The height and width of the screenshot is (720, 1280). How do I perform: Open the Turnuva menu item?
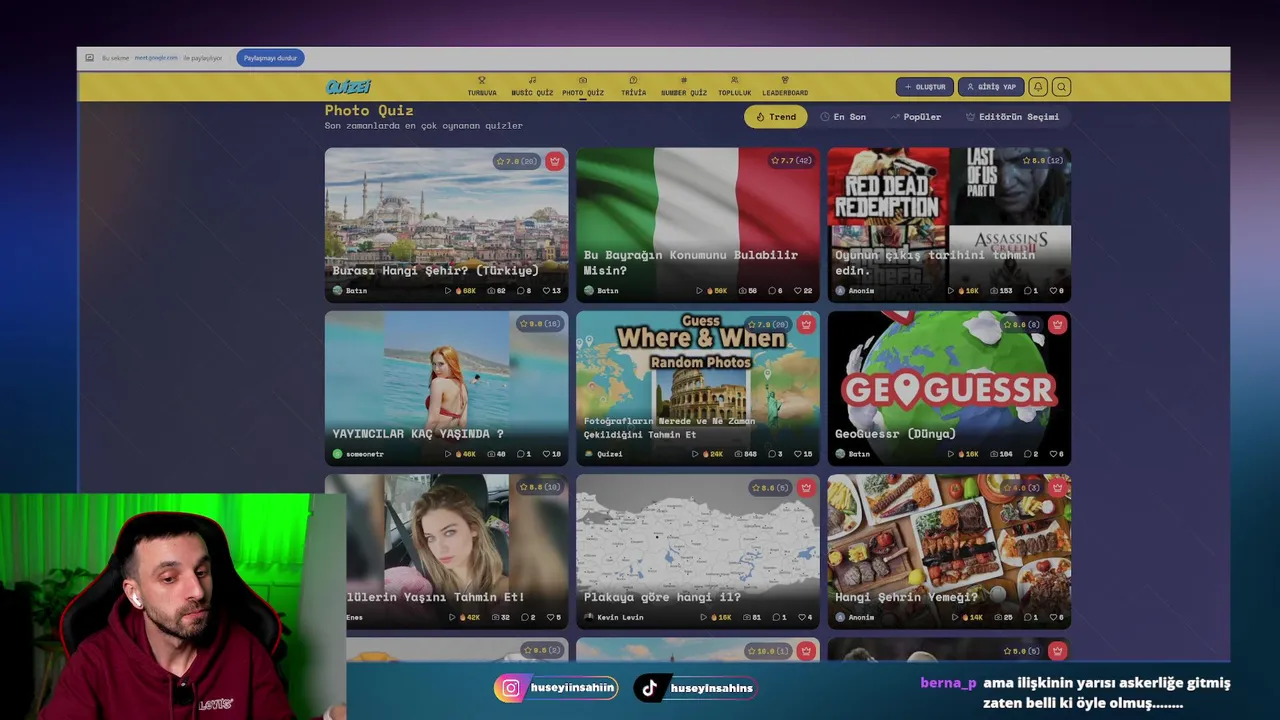(482, 87)
